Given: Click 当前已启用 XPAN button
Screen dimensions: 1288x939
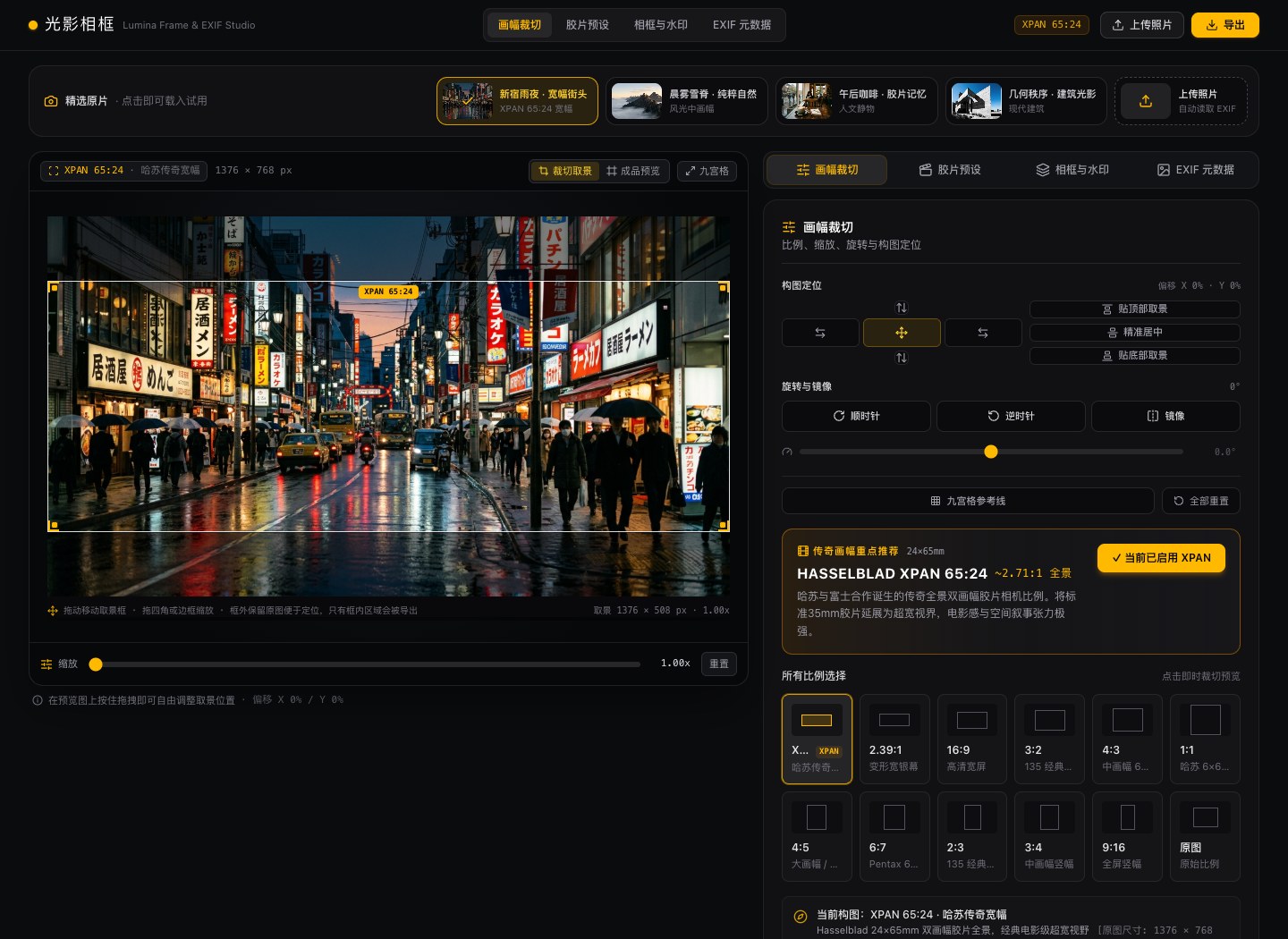Looking at the screenshot, I should pos(1161,558).
